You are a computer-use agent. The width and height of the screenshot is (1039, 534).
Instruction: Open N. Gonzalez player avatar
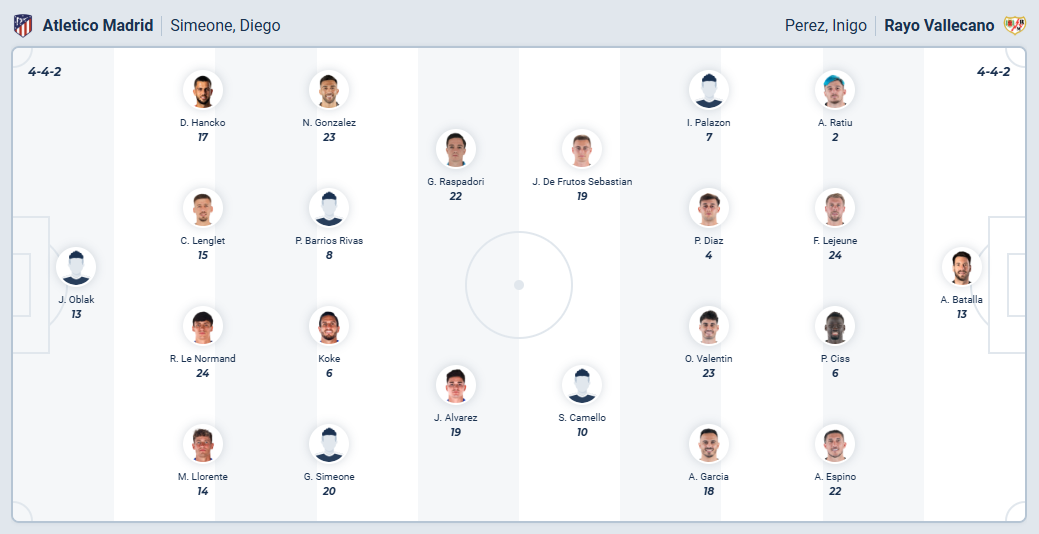click(329, 90)
